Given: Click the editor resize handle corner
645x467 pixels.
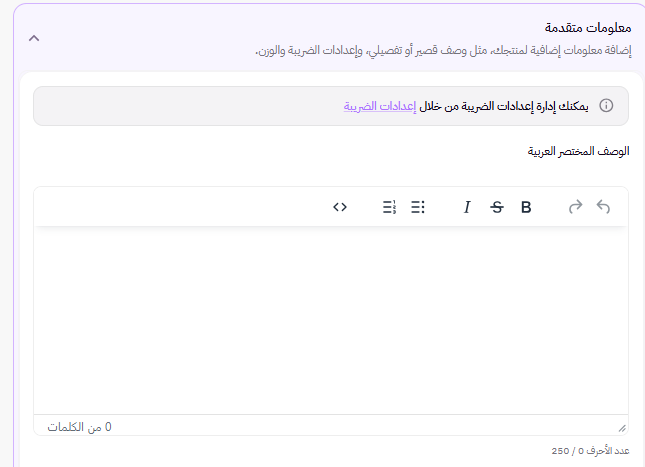Looking at the screenshot, I should 622,428.
